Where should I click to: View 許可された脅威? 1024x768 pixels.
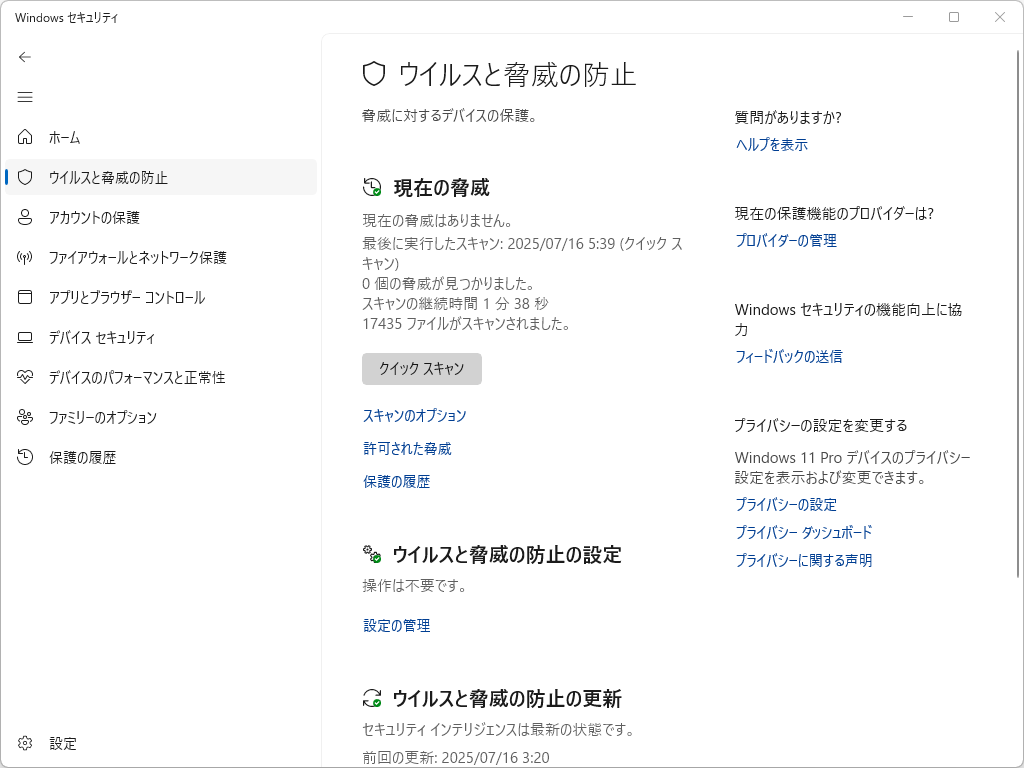click(x=407, y=448)
